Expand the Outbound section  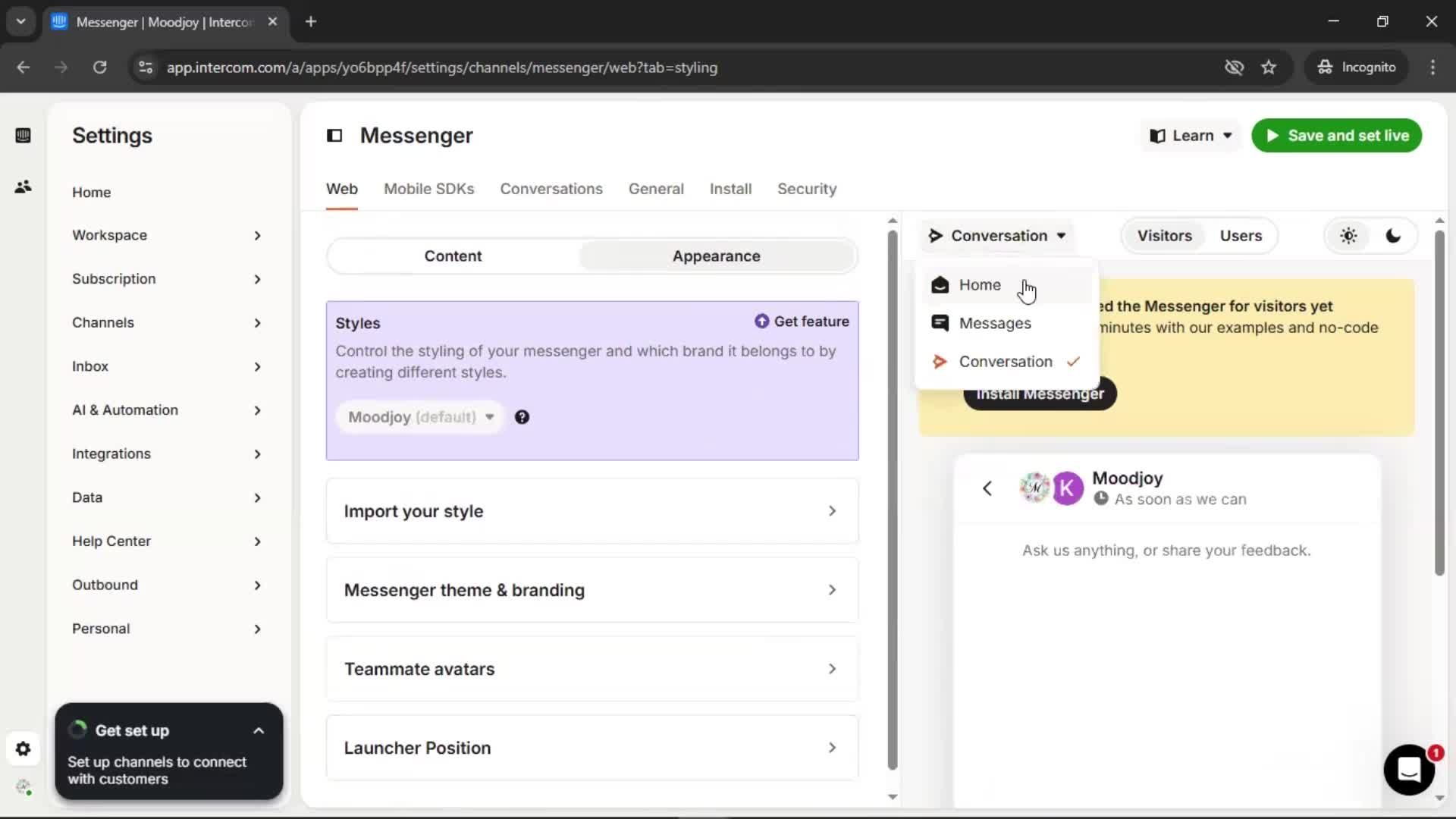coord(167,585)
